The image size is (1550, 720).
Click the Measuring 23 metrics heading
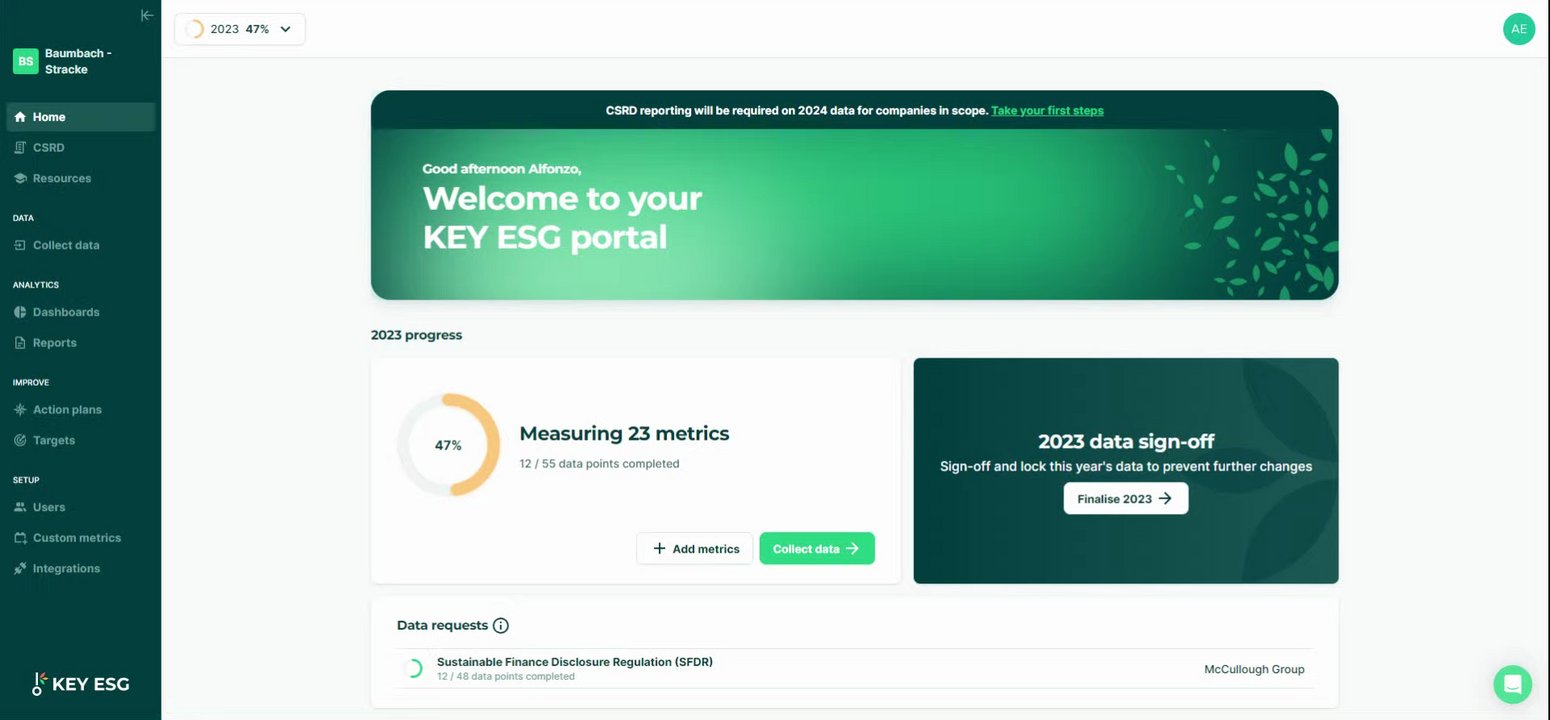click(x=624, y=433)
